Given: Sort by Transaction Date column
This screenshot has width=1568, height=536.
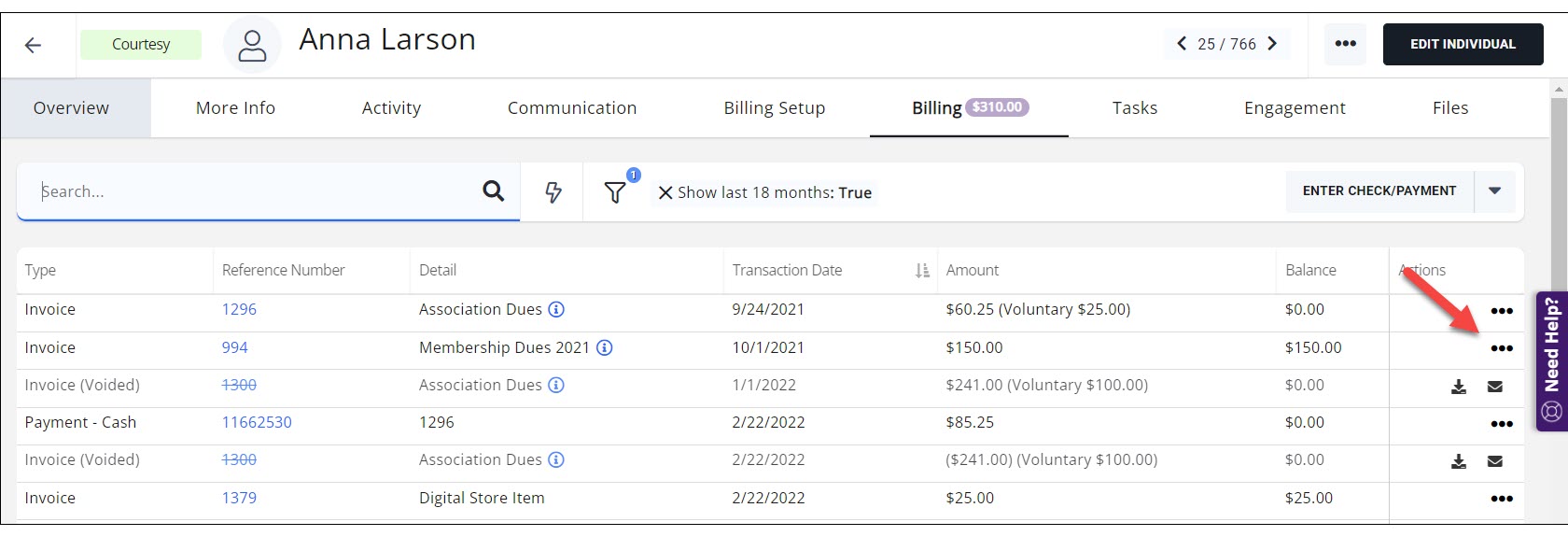Looking at the screenshot, I should pyautogui.click(x=922, y=270).
